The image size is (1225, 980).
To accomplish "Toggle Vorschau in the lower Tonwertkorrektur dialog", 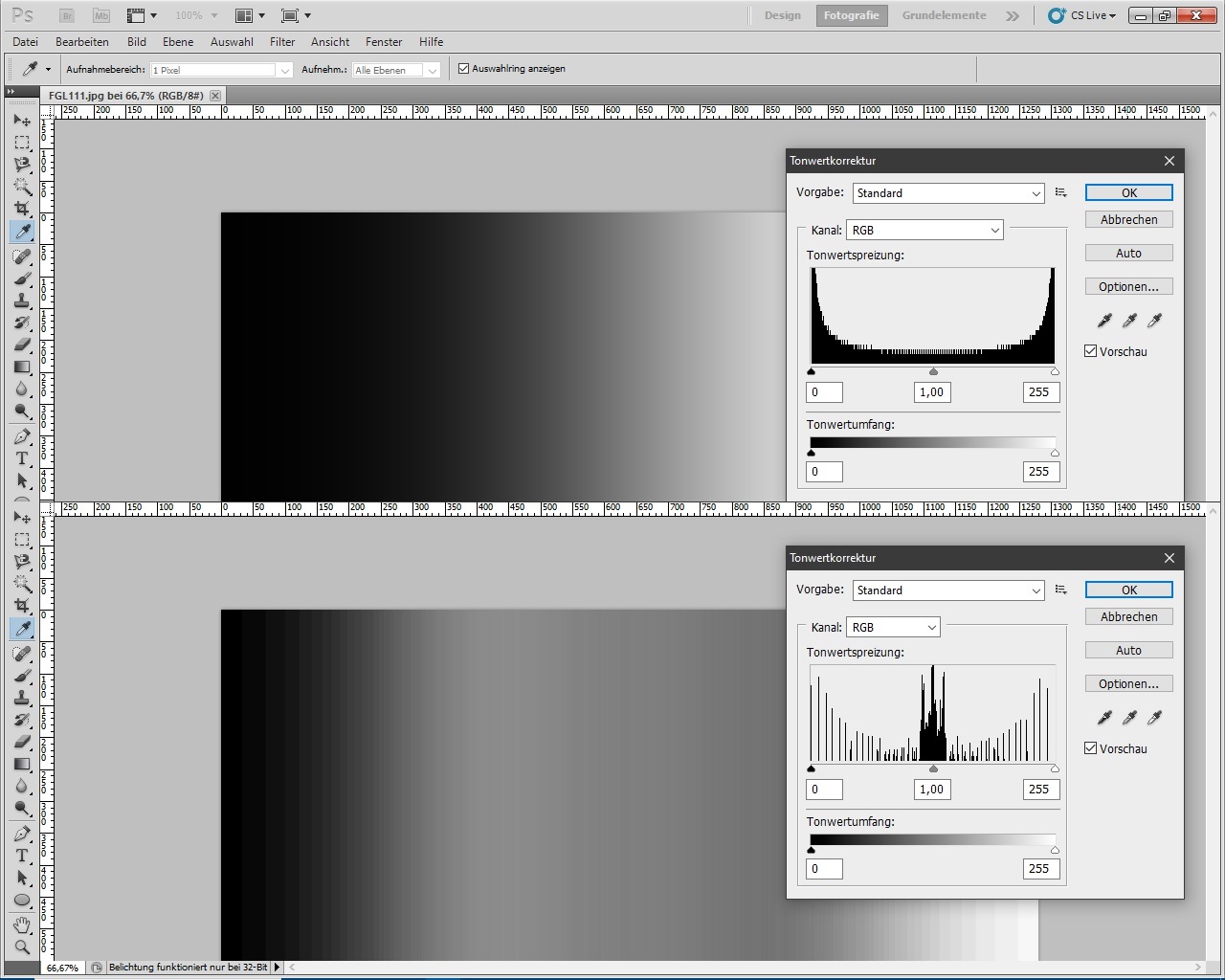I will tap(1091, 748).
